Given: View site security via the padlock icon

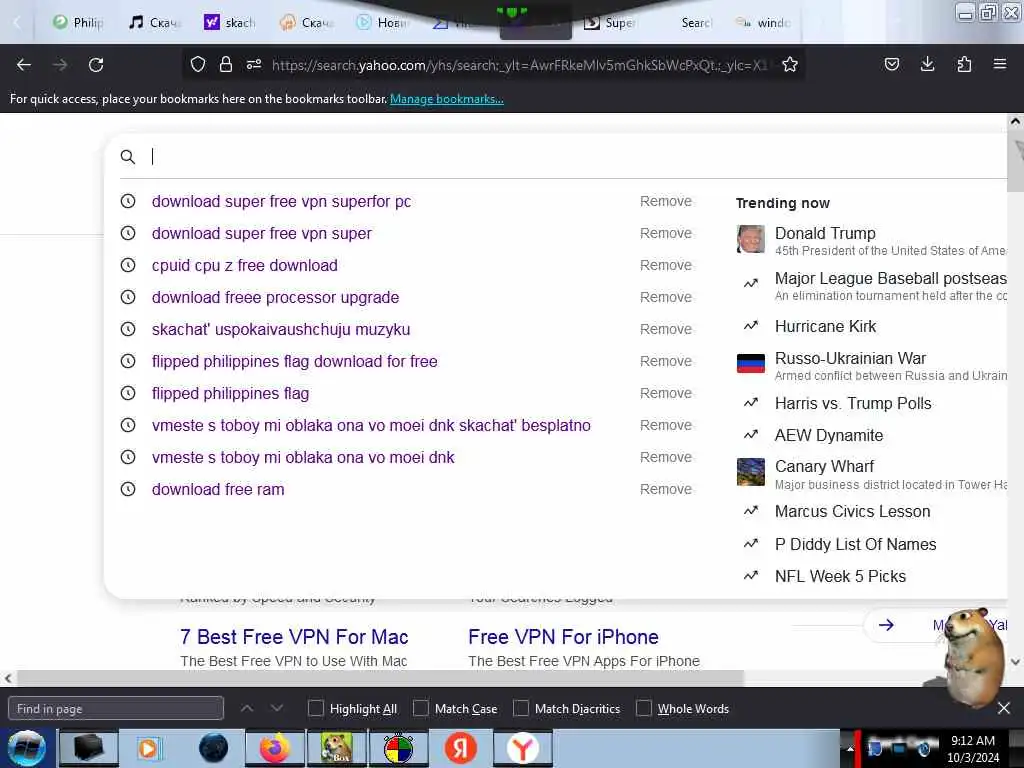Looking at the screenshot, I should 226,64.
